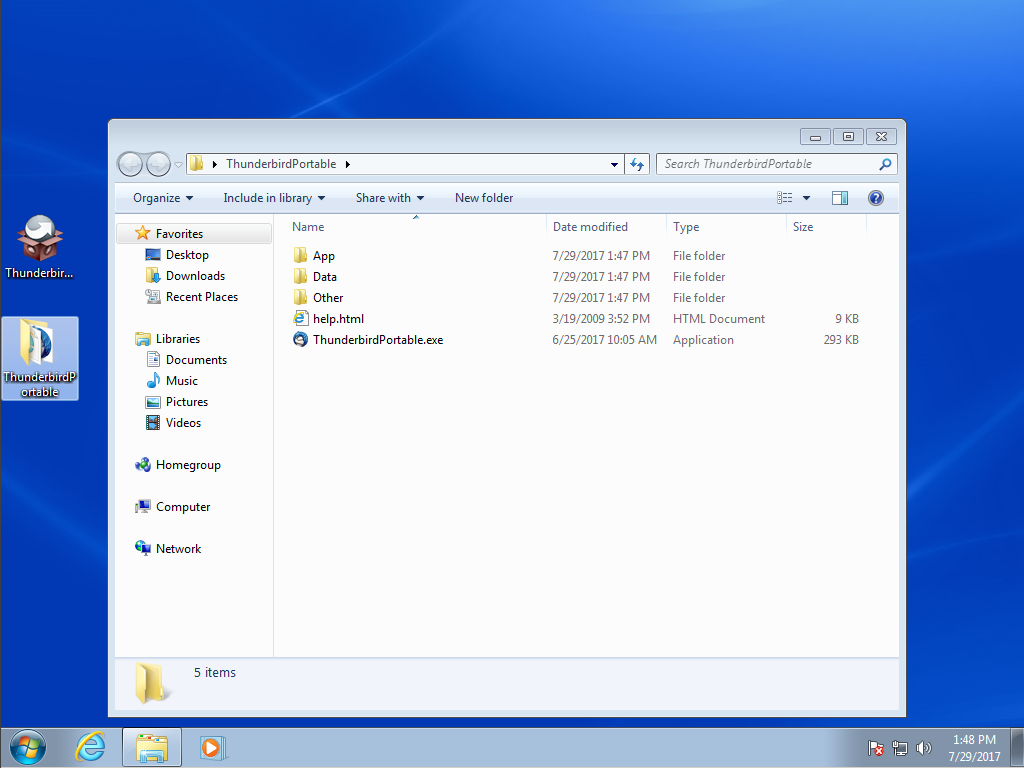Toggle the preview pane icon
The width and height of the screenshot is (1024, 768).
(840, 198)
